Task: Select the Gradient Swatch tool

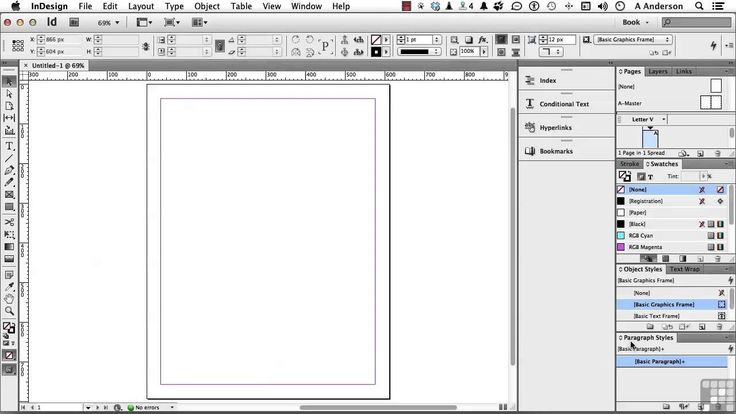Action: click(x=9, y=246)
